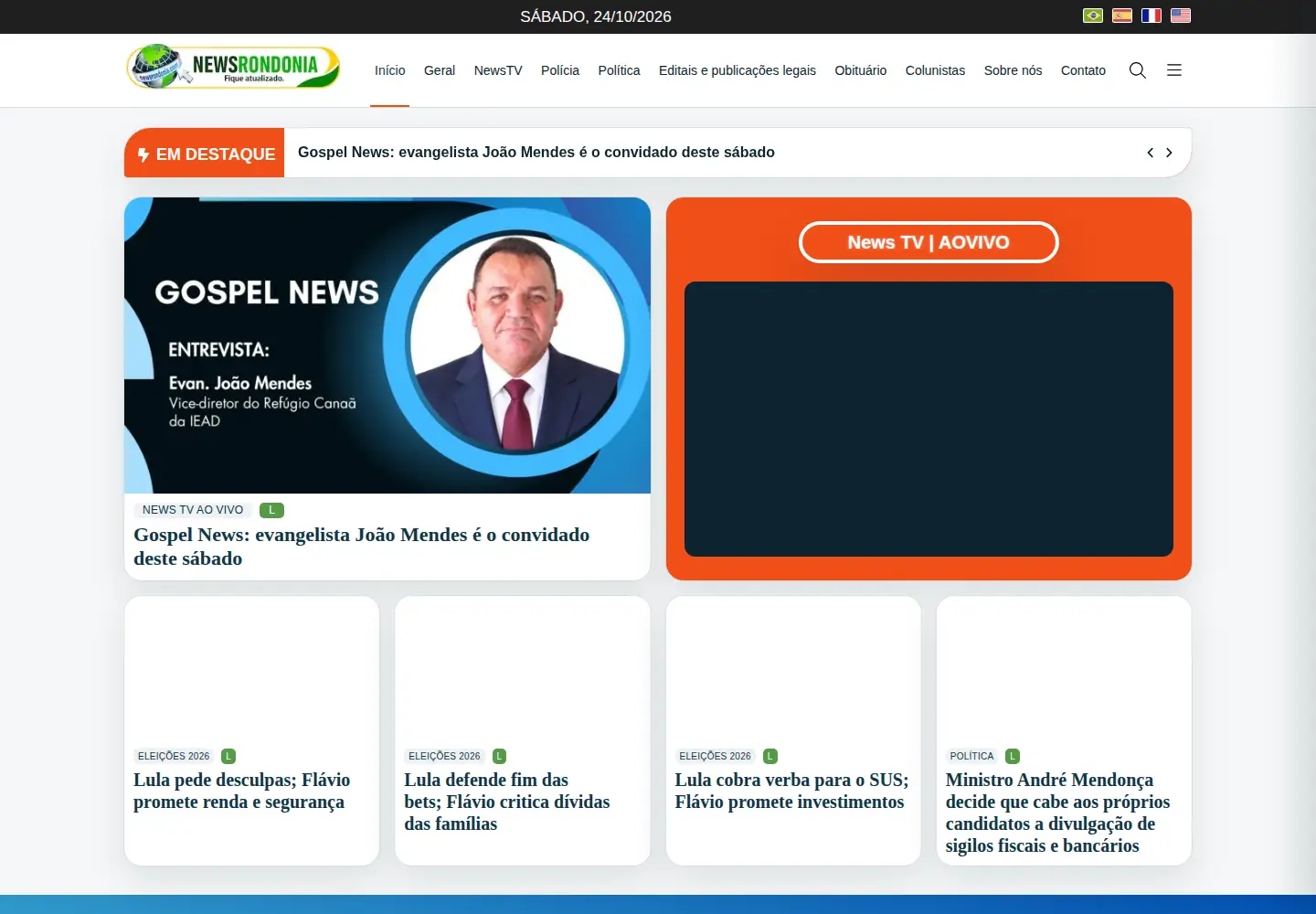Image resolution: width=1316 pixels, height=914 pixels.
Task: Go to the Início menu item
Action: (389, 70)
